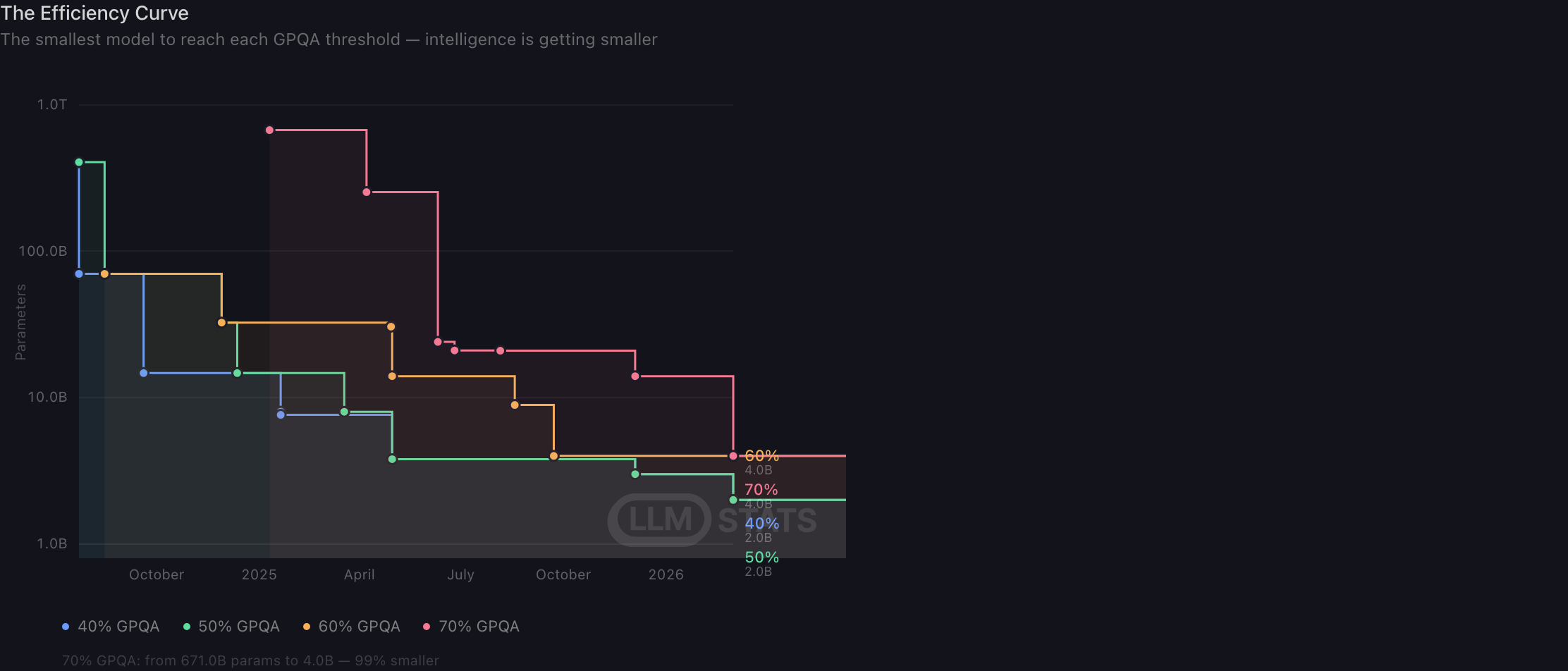Select the topmost pink 70% data point
This screenshot has height=671, width=1568.
pyautogui.click(x=269, y=130)
